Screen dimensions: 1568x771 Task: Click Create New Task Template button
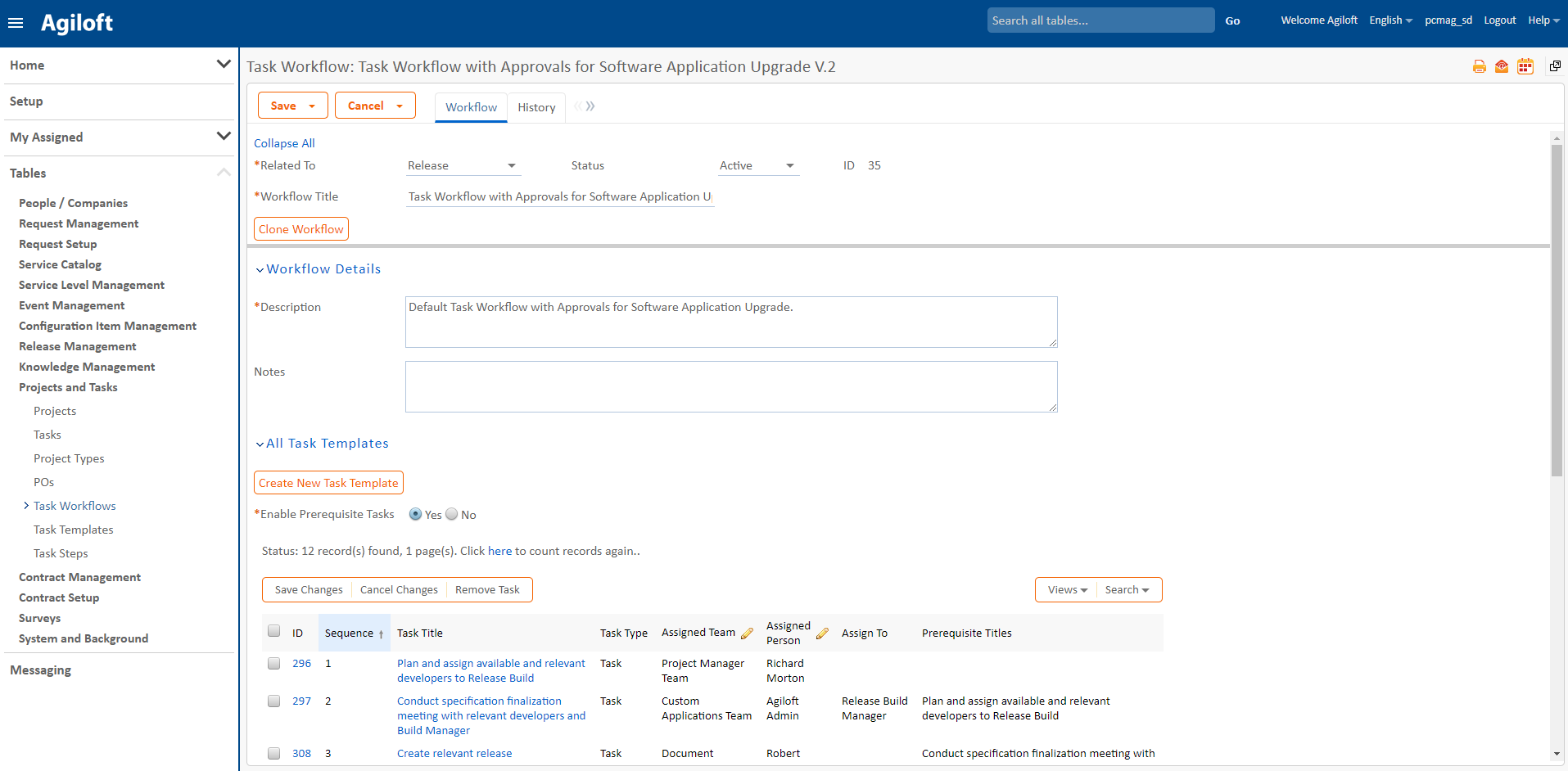tap(328, 483)
